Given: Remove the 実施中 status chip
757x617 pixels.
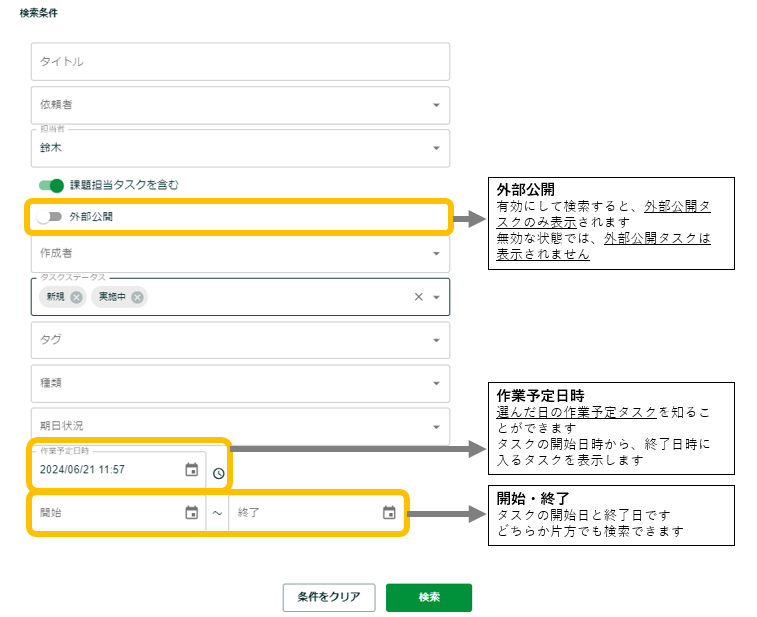Looking at the screenshot, I should [x=137, y=297].
